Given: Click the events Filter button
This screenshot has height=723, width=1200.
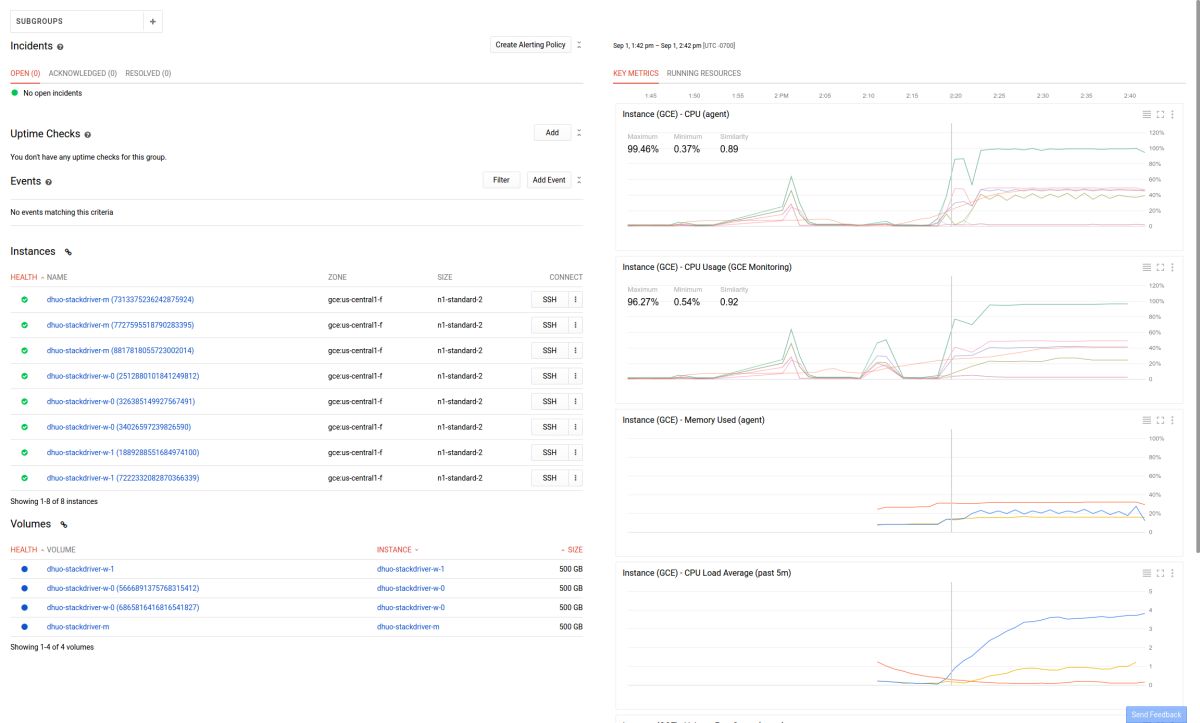Looking at the screenshot, I should (x=501, y=180).
